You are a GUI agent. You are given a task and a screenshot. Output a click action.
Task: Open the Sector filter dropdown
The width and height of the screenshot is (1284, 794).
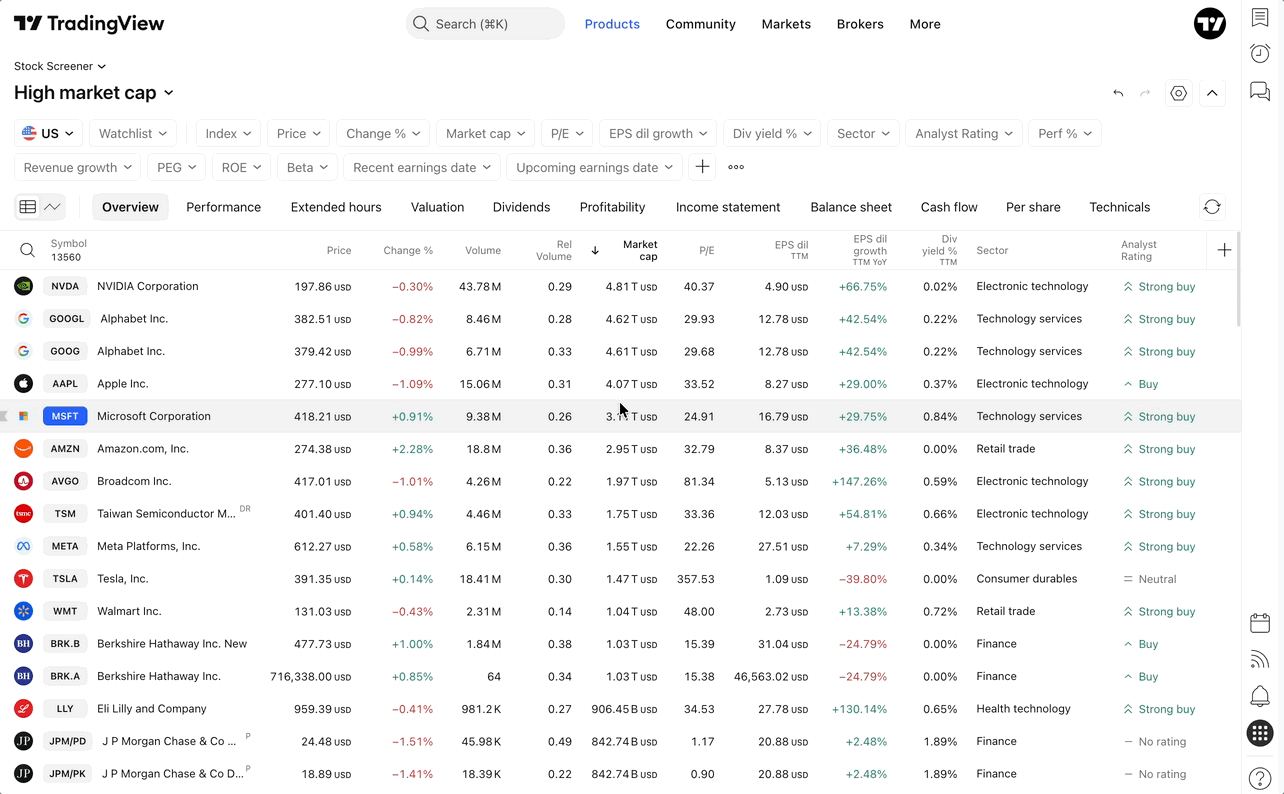click(862, 133)
